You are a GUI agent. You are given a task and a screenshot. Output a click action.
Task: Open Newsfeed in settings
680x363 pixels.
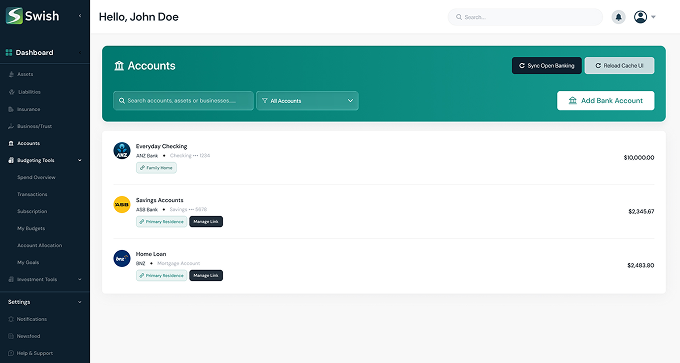pos(29,336)
